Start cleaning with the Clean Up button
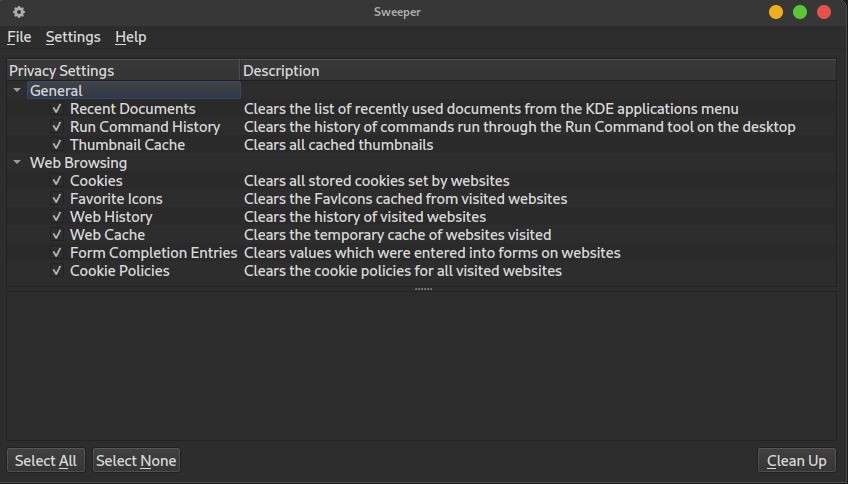Screen dimensions: 848x484 pyautogui.click(x=797, y=460)
